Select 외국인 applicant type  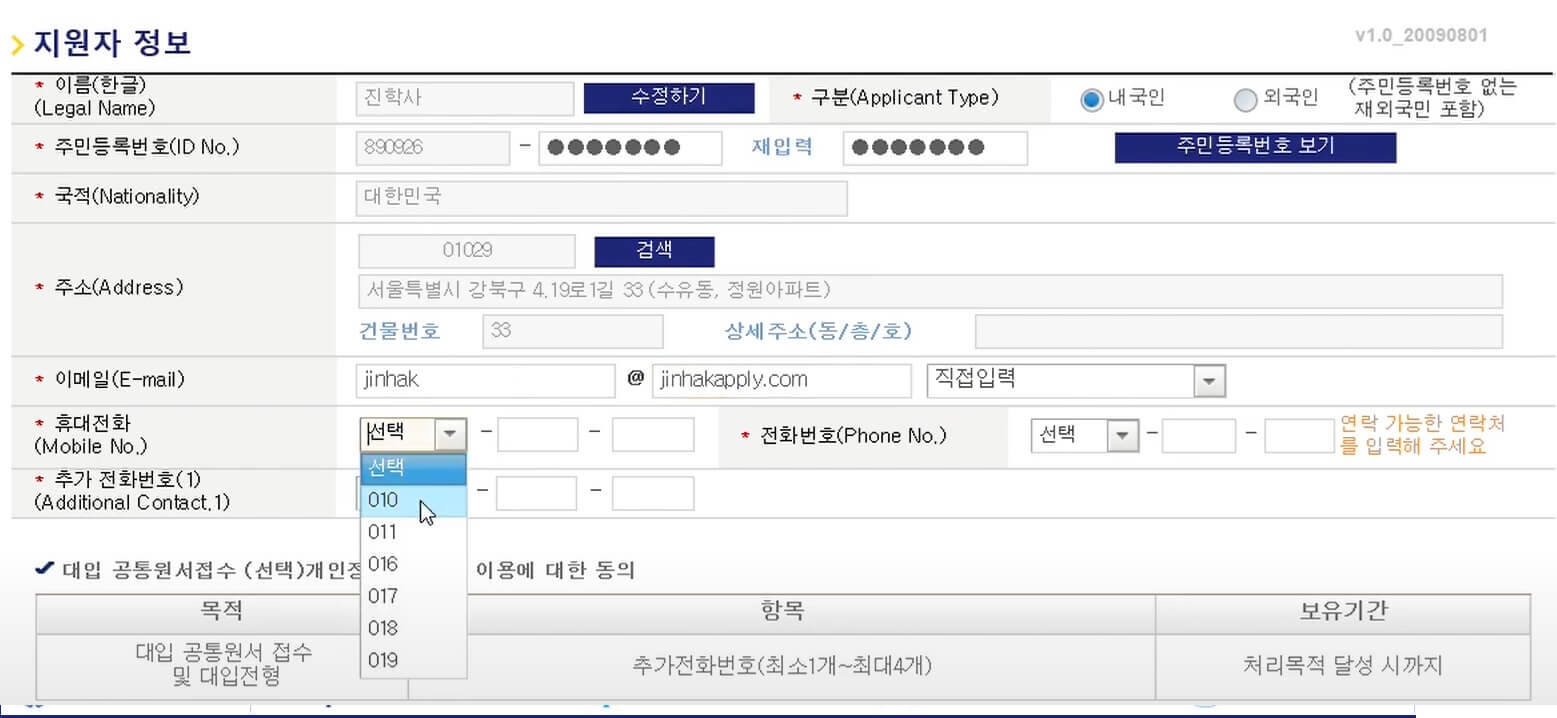coord(1246,99)
